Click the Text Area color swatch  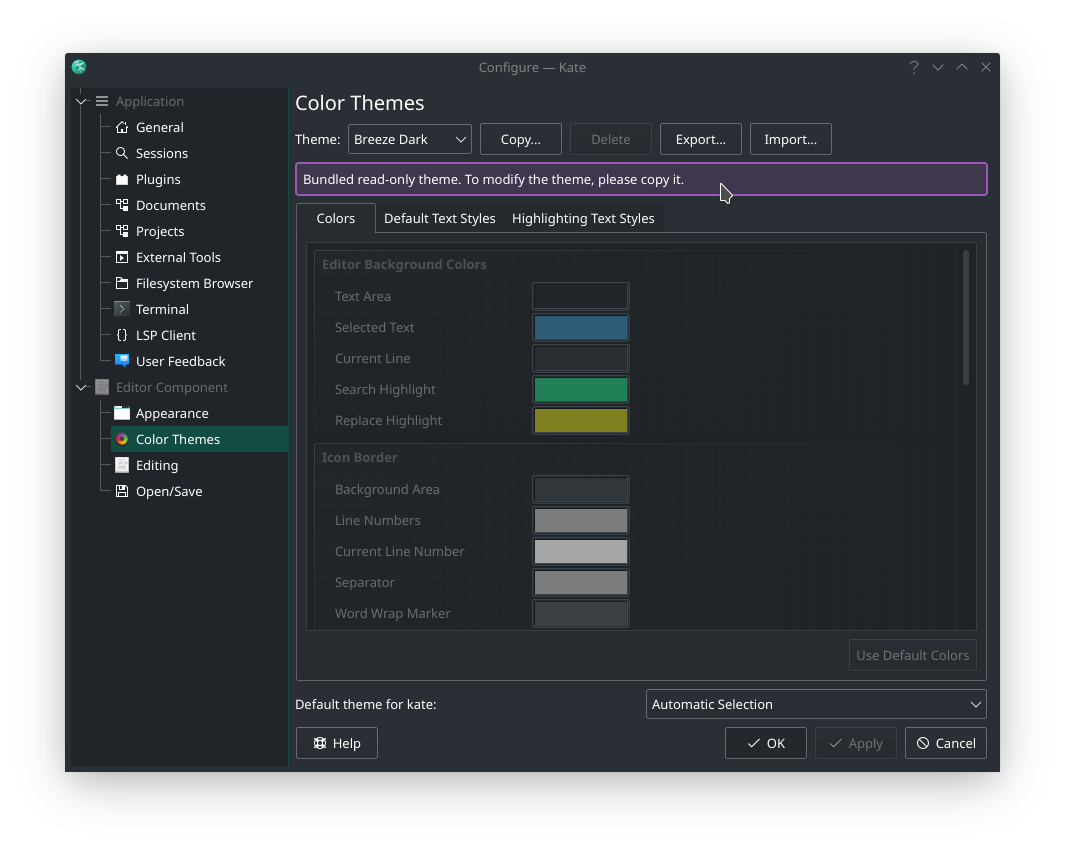[x=581, y=296]
